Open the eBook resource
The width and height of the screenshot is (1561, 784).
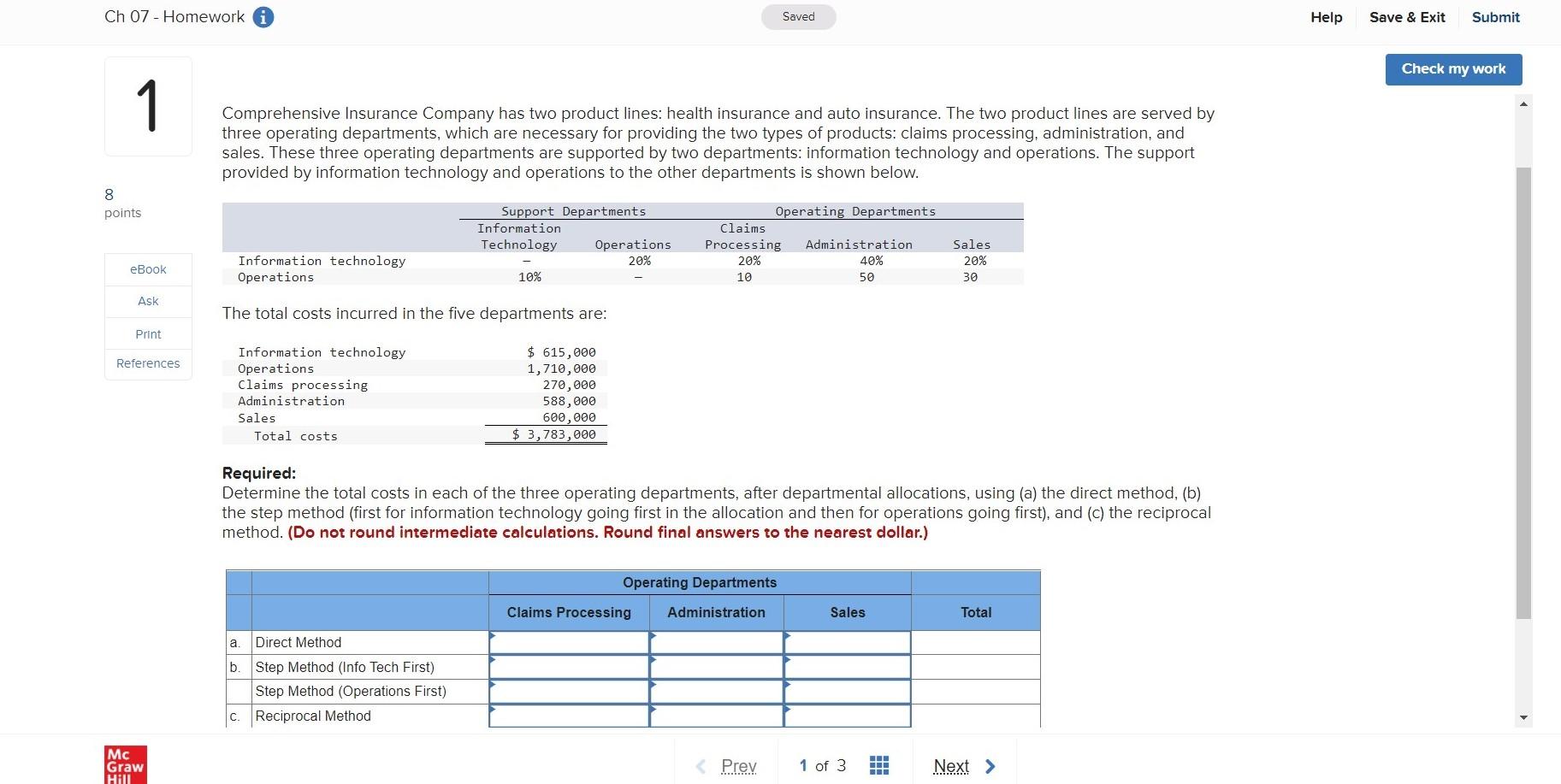[x=147, y=268]
